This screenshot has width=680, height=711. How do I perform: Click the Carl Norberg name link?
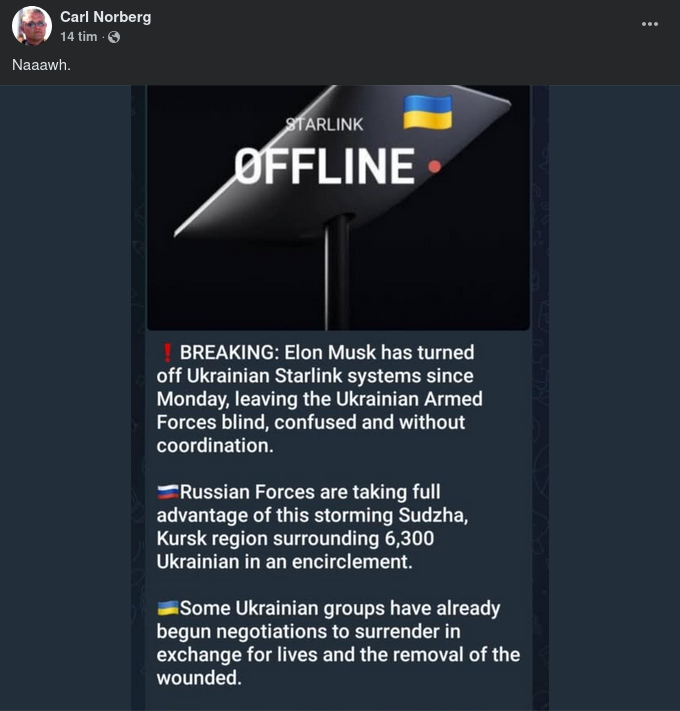(x=105, y=17)
